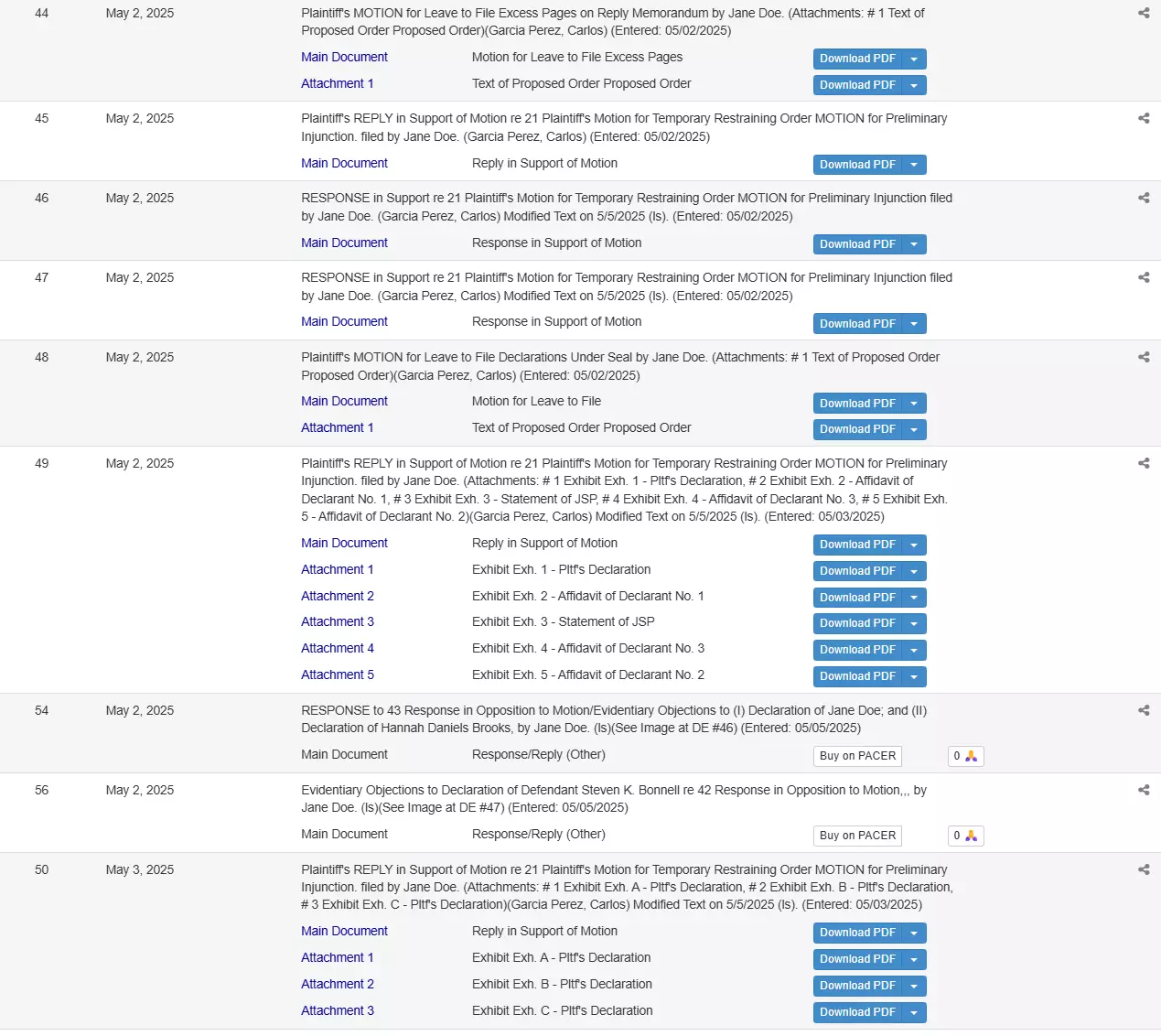Download PDF of Motion for Leave to File Excess Pages
Viewport: 1161px width, 1036px height.
pos(857,59)
